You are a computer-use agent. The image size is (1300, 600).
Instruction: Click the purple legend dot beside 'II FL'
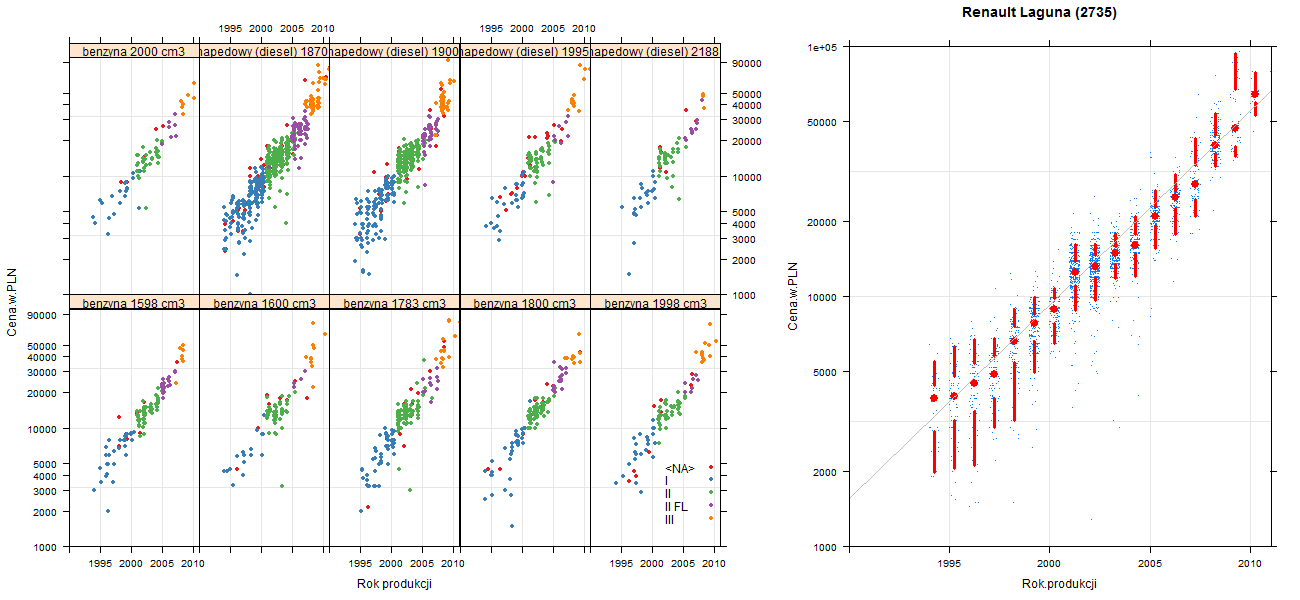(711, 505)
